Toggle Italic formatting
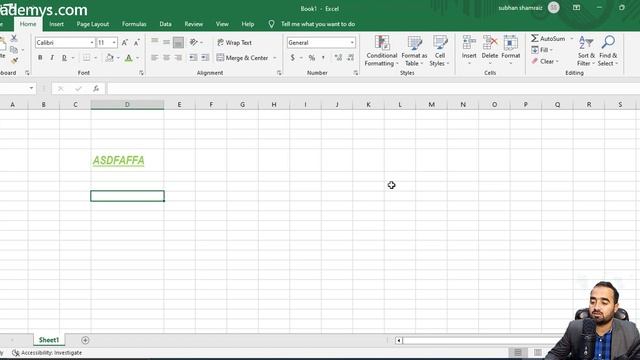 click(52, 58)
